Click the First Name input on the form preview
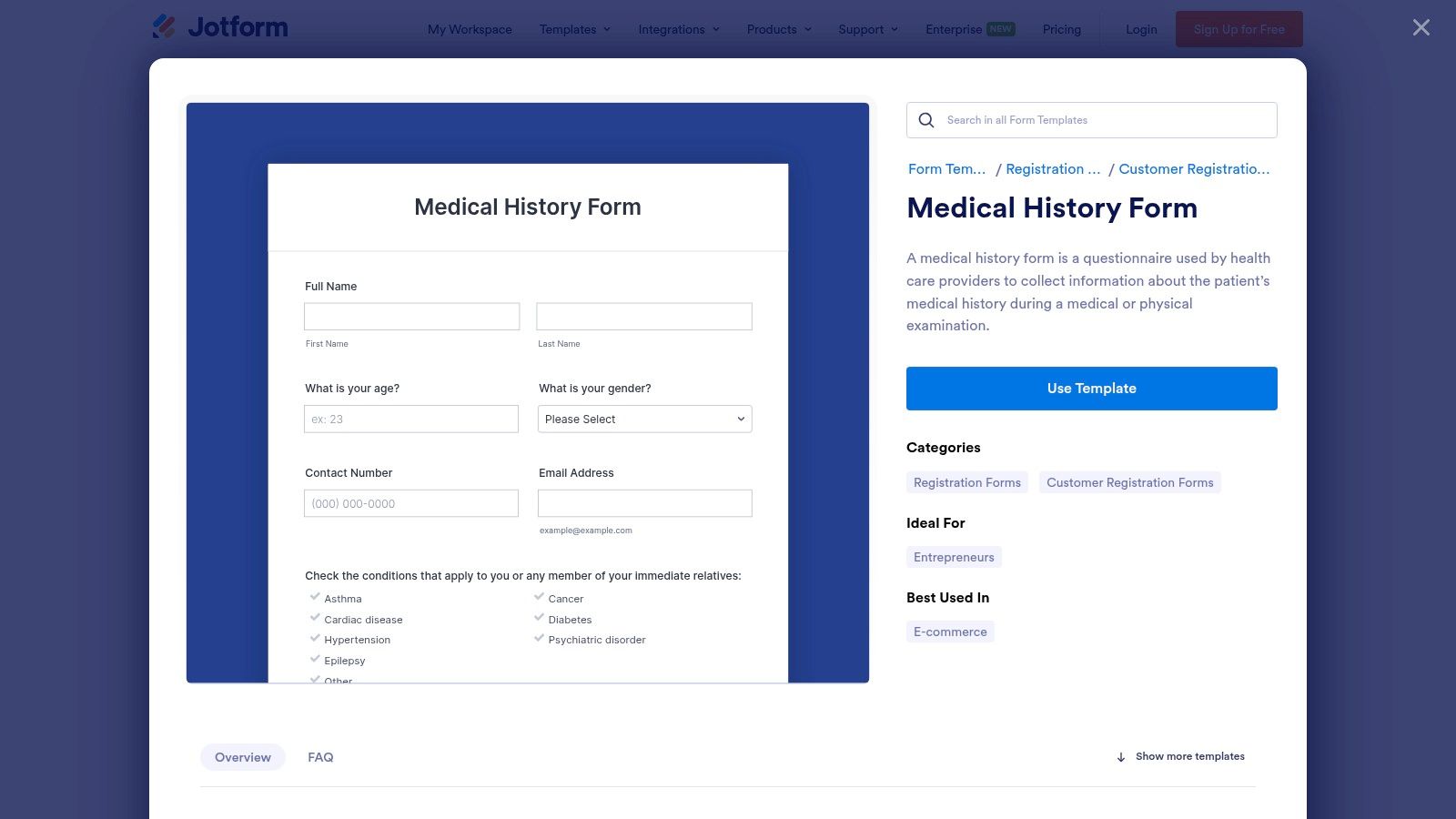 coord(411,316)
